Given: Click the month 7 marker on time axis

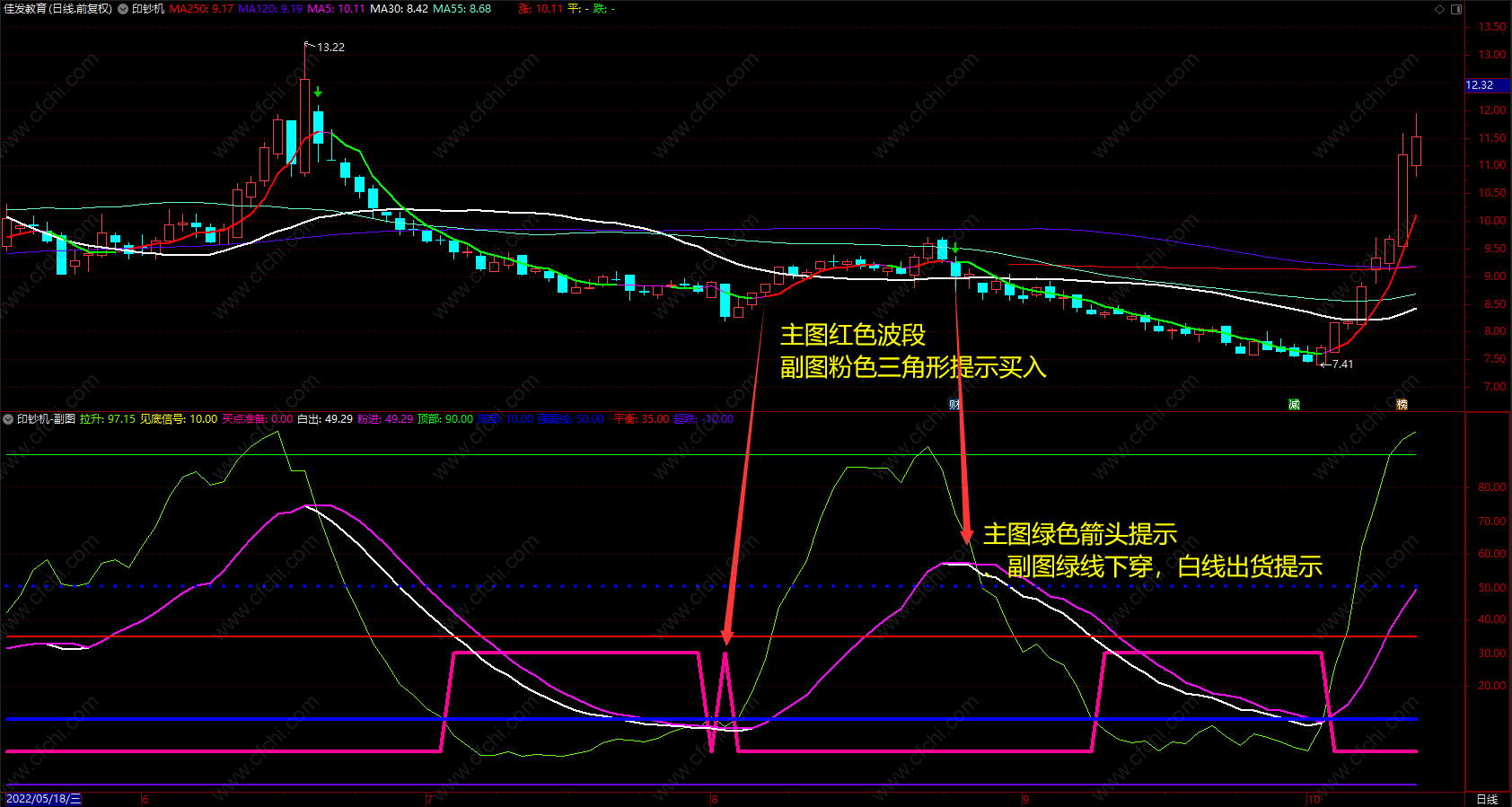Looking at the screenshot, I should click(429, 799).
